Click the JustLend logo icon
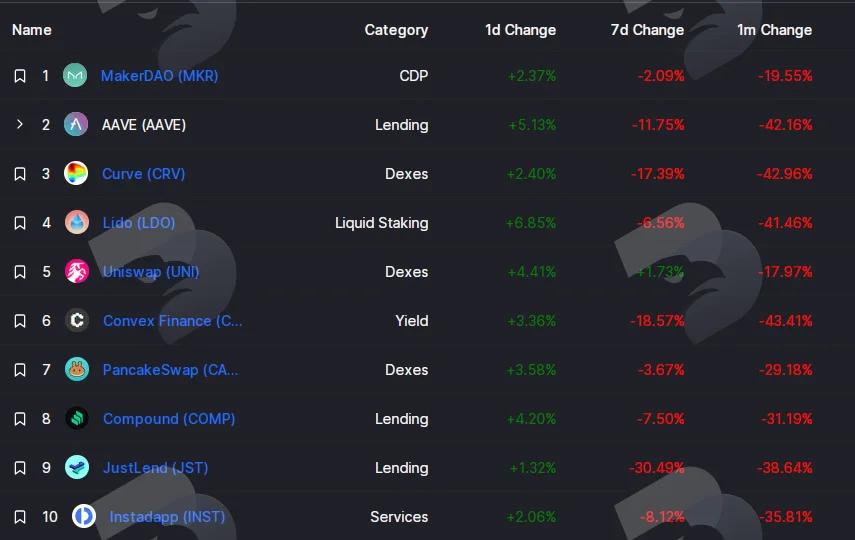The width and height of the screenshot is (855, 540). [77, 467]
